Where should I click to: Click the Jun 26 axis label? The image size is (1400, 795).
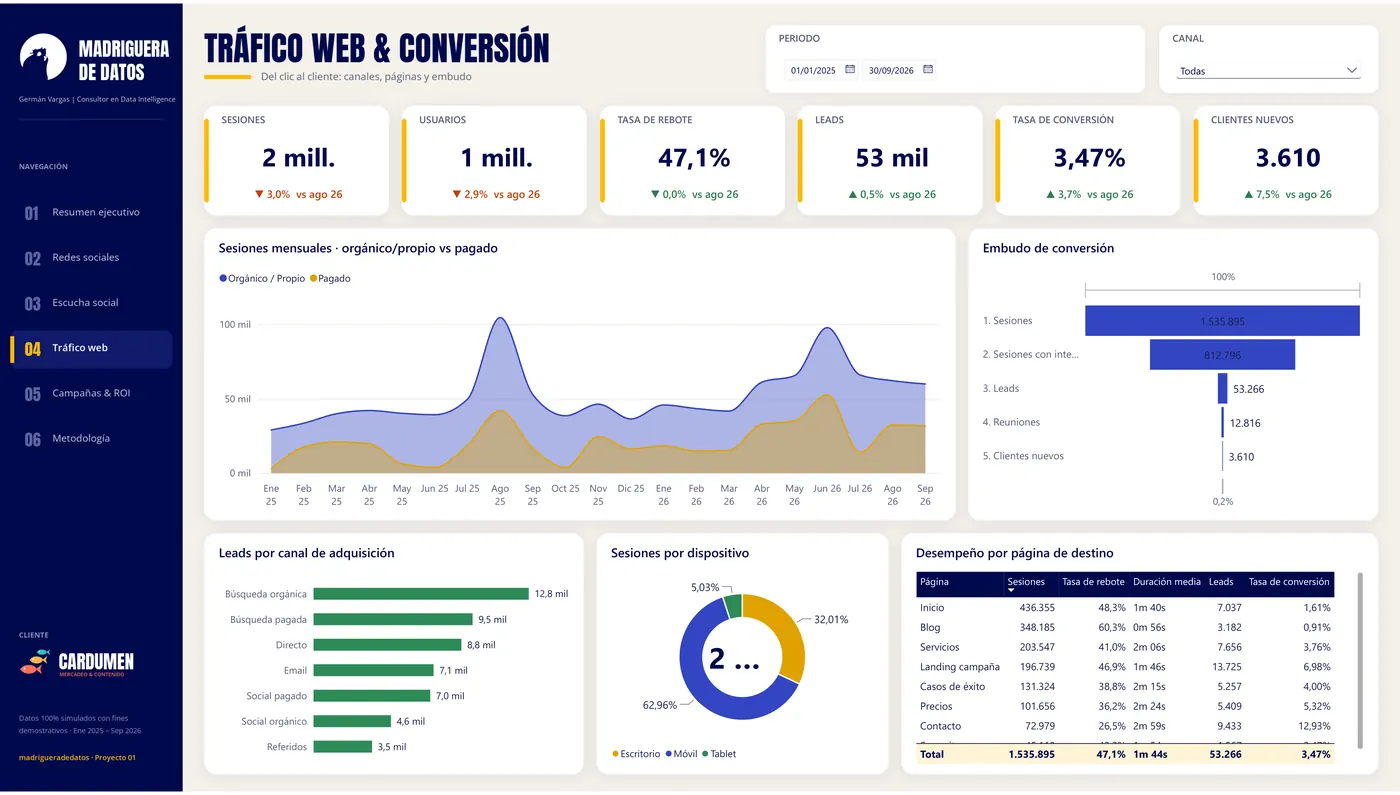(x=827, y=489)
